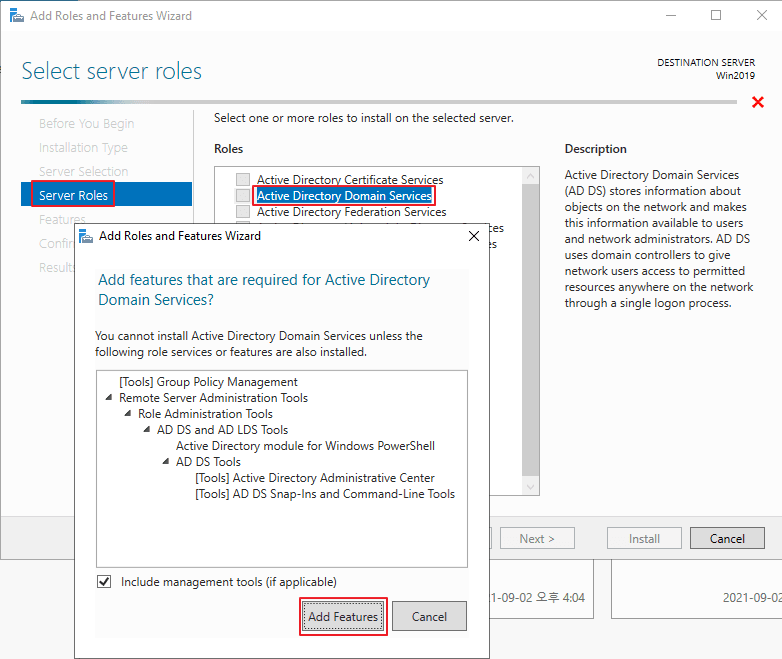
Task: Click roles list scrollbar down arrow
Action: pyautogui.click(x=530, y=486)
